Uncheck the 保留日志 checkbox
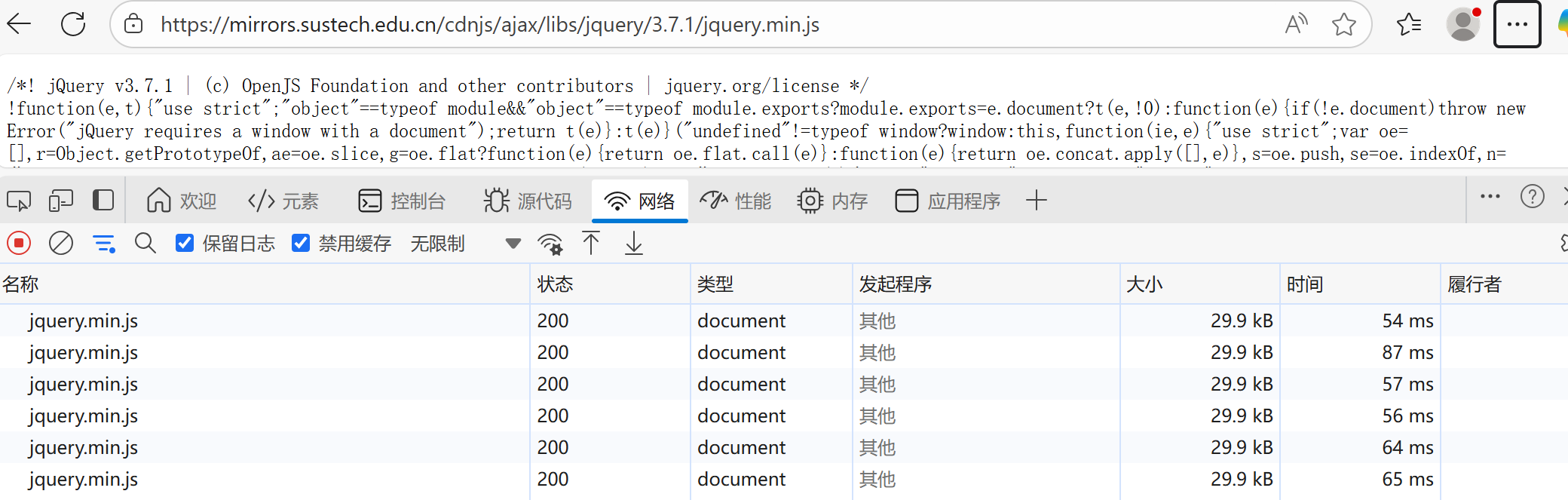The image size is (1568, 500). pyautogui.click(x=185, y=243)
